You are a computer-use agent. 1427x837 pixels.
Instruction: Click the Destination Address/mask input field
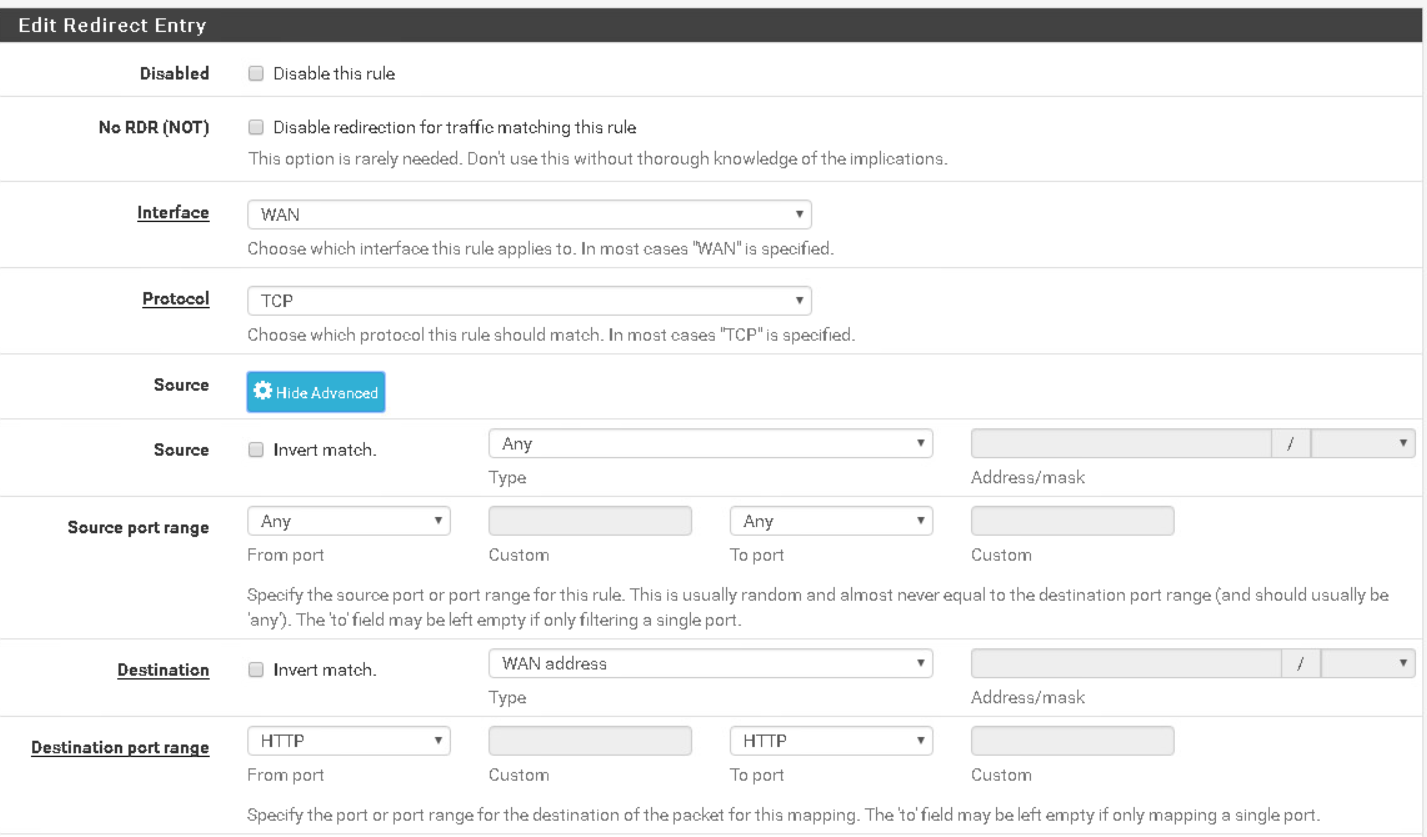pos(1126,664)
